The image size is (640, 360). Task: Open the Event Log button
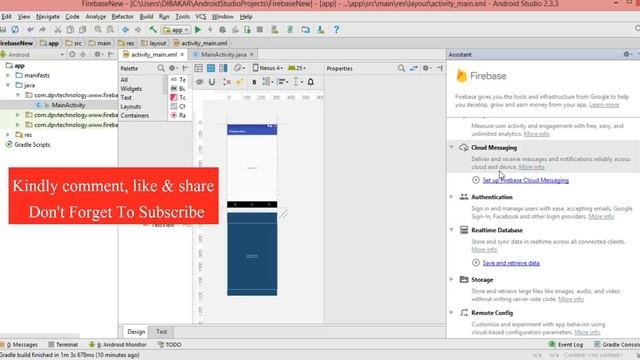pyautogui.click(x=566, y=344)
